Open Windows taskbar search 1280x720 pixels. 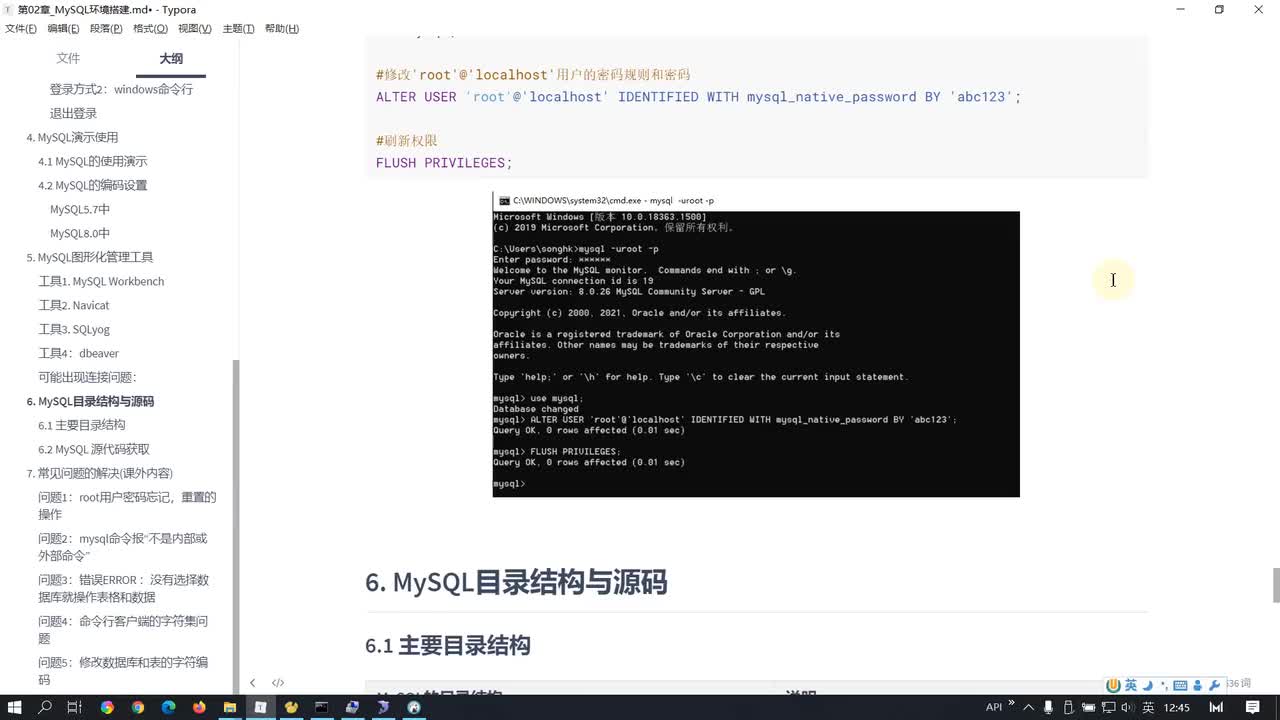[45, 707]
